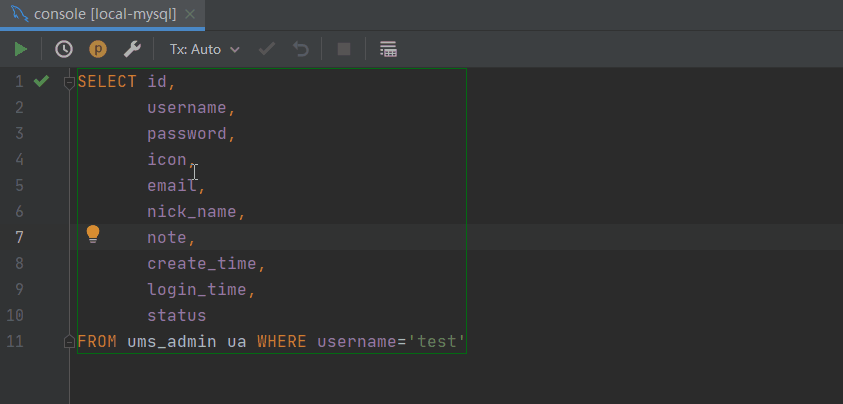Viewport: 843px width, 404px height.
Task: Open the Tx: Auto transaction mode dropdown
Action: (204, 49)
